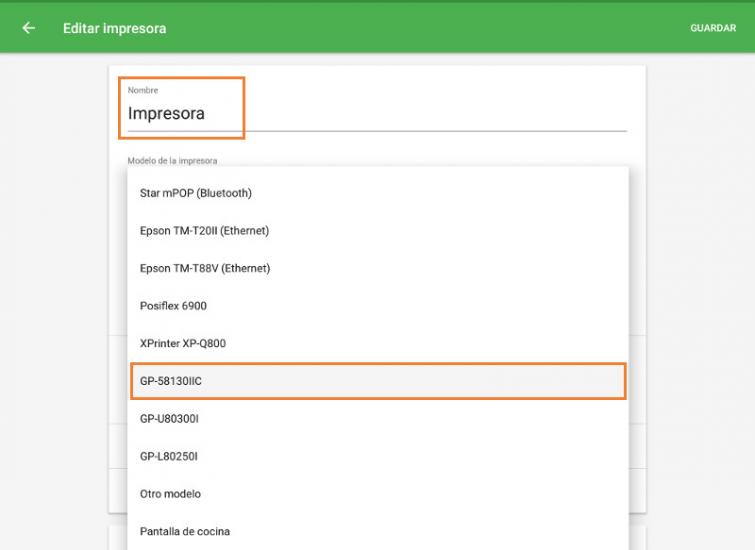The height and width of the screenshot is (550, 755).
Task: Choose XPrinter XP-Q800 from the list
Action: 183,343
